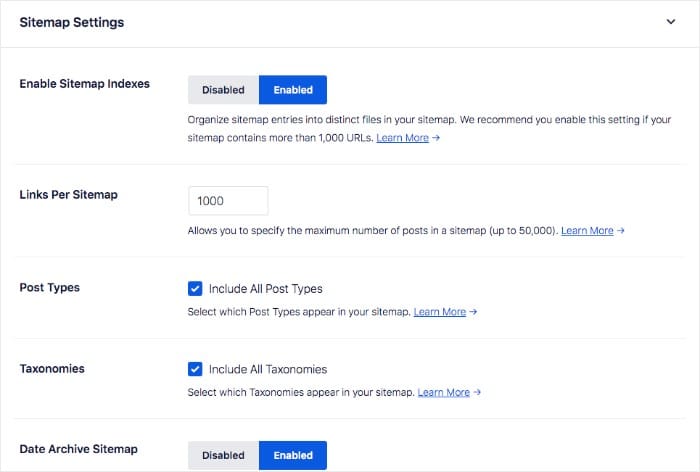The image size is (700, 472).
Task: Open Learn More link under Post Types
Action: click(x=440, y=312)
